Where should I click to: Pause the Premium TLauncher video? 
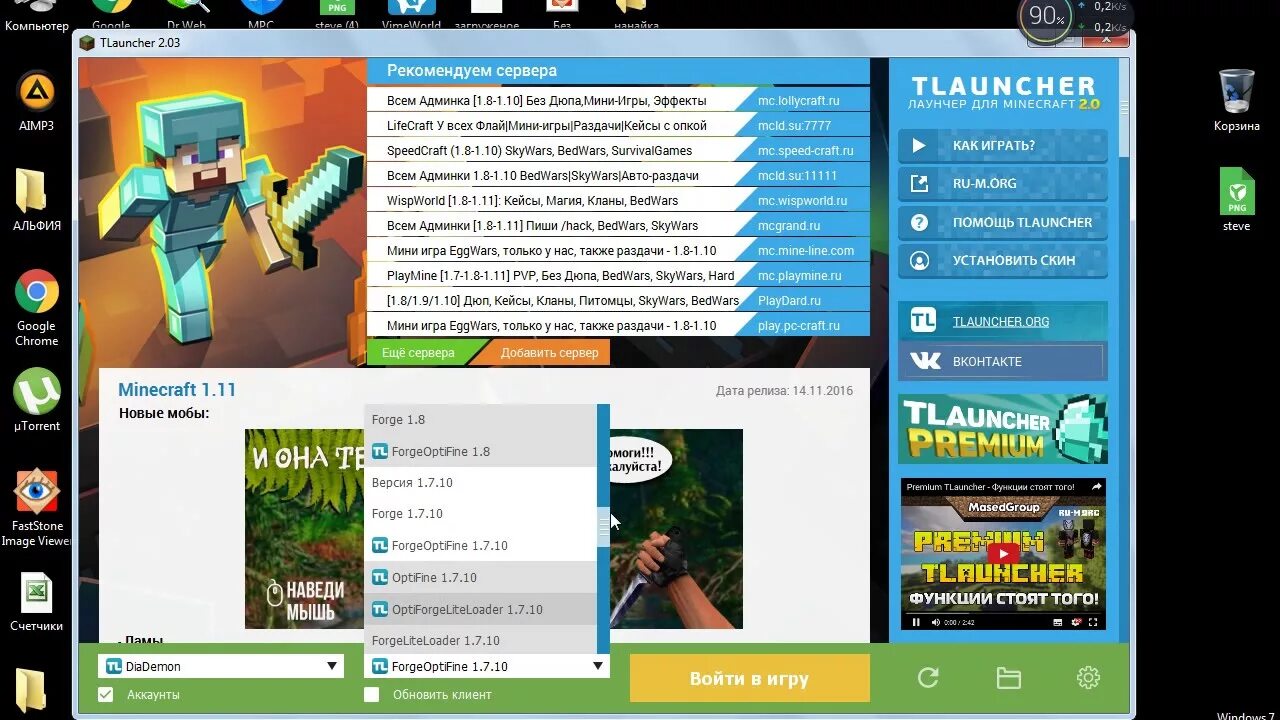point(916,622)
